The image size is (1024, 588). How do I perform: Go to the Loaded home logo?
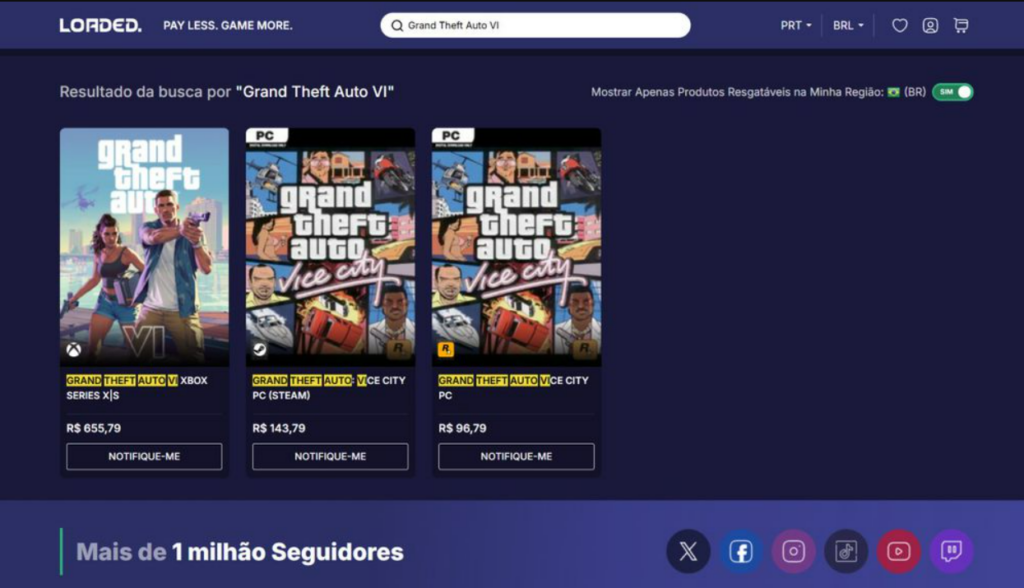coord(100,25)
